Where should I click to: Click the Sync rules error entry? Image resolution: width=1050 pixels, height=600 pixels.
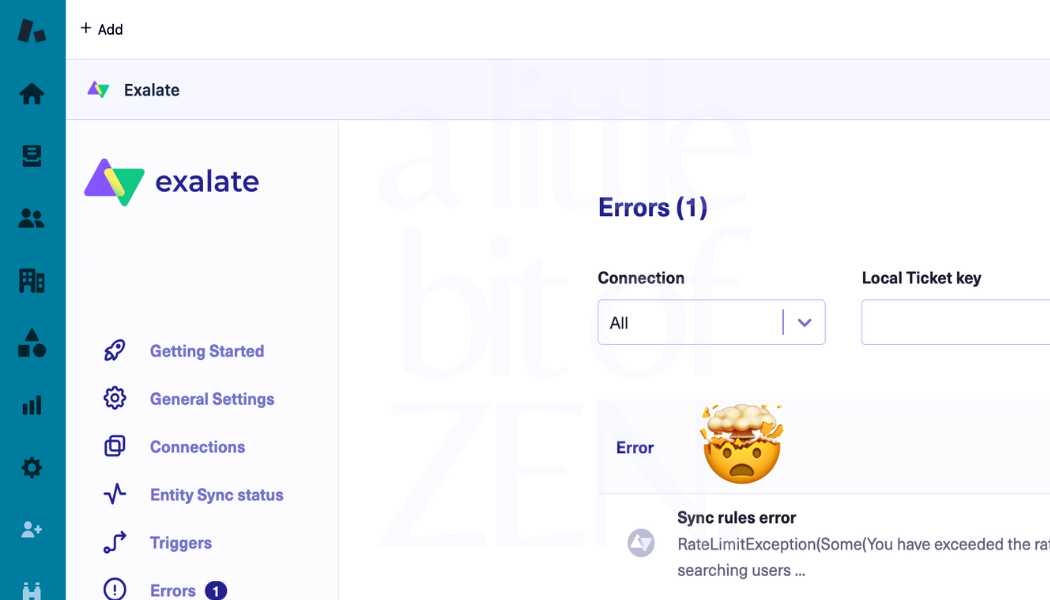coord(737,517)
